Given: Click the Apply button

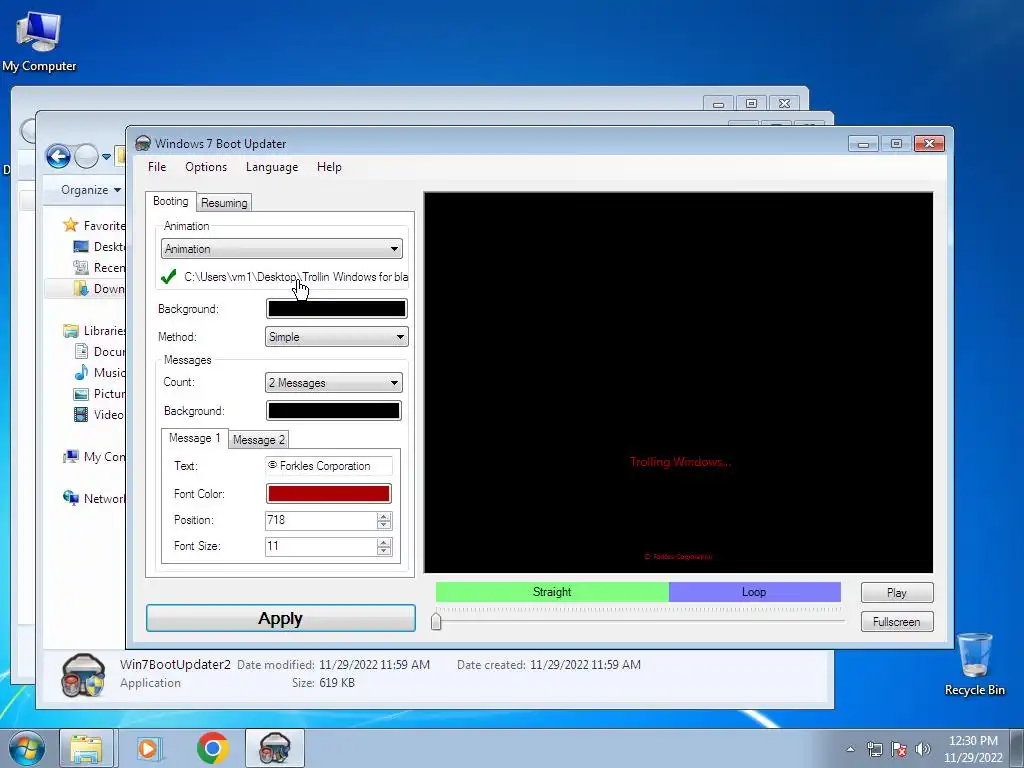Looking at the screenshot, I should (x=281, y=618).
